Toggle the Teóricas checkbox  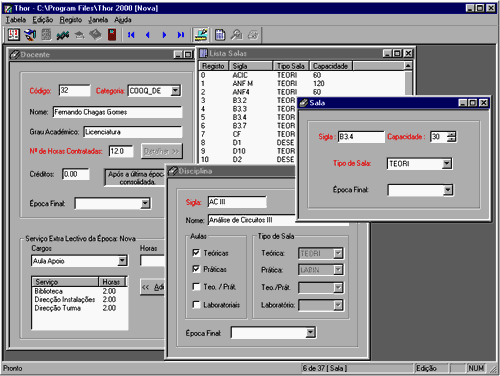click(x=196, y=253)
